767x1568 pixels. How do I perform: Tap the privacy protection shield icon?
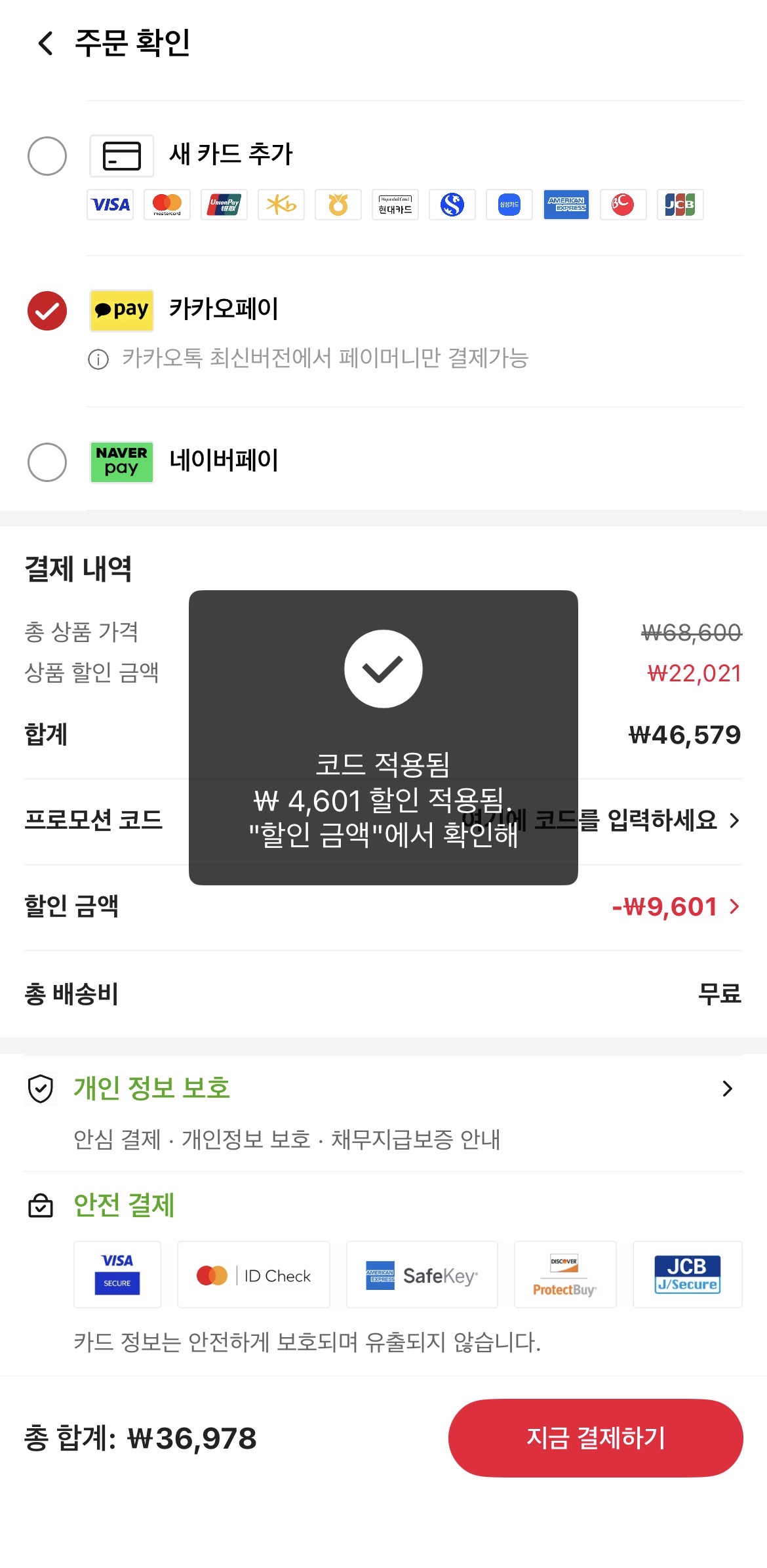pos(41,1089)
